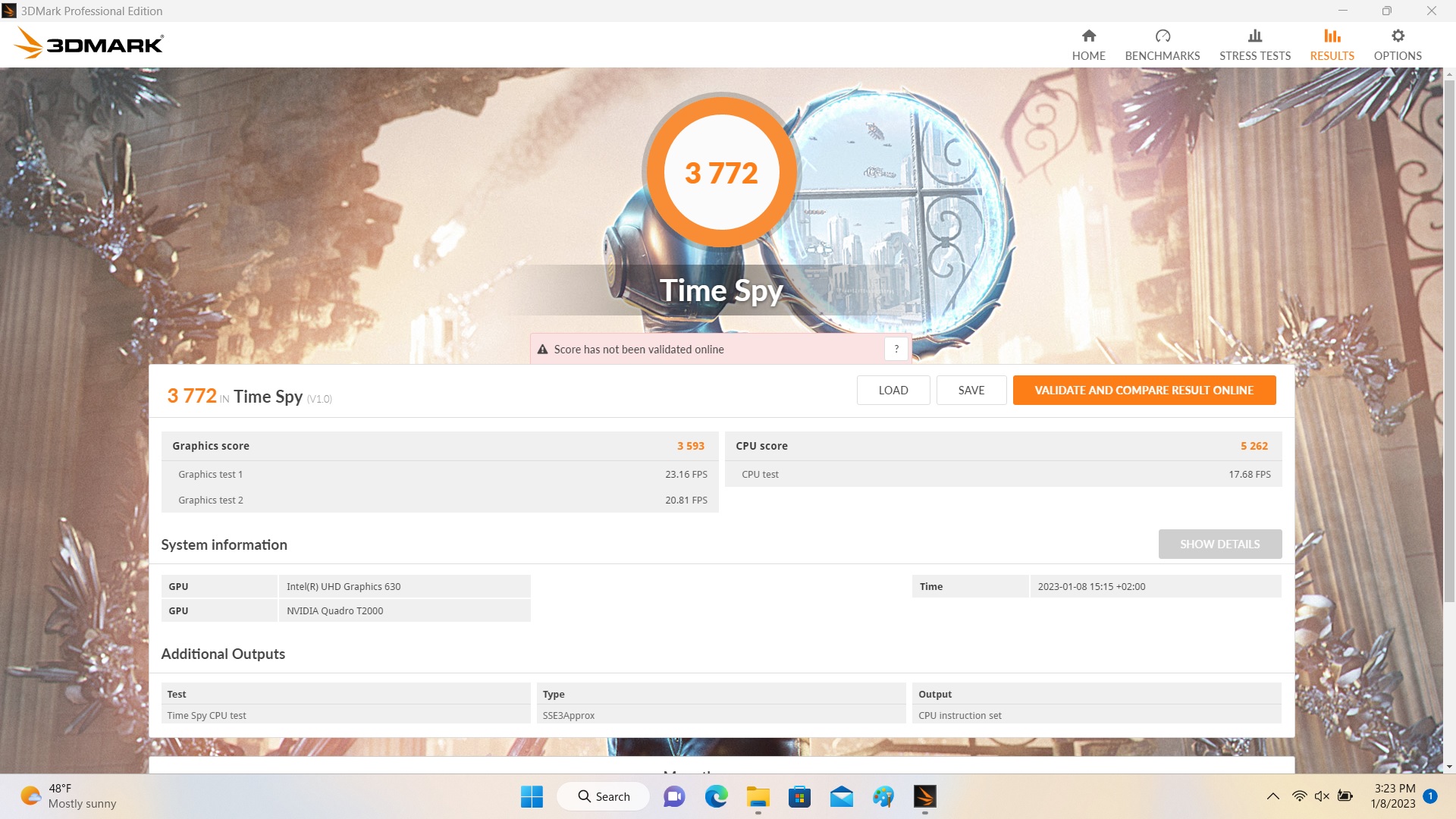Open the Microsoft Store taskbar icon
1456x819 pixels.
(x=799, y=796)
